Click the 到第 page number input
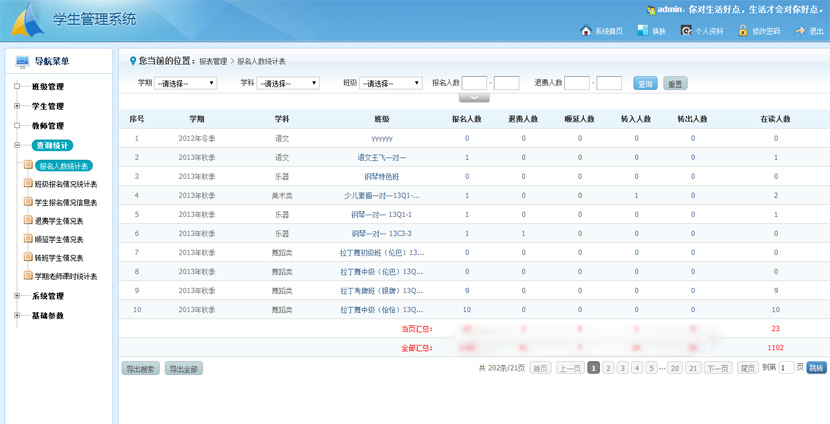The height and width of the screenshot is (424, 830). click(787, 368)
